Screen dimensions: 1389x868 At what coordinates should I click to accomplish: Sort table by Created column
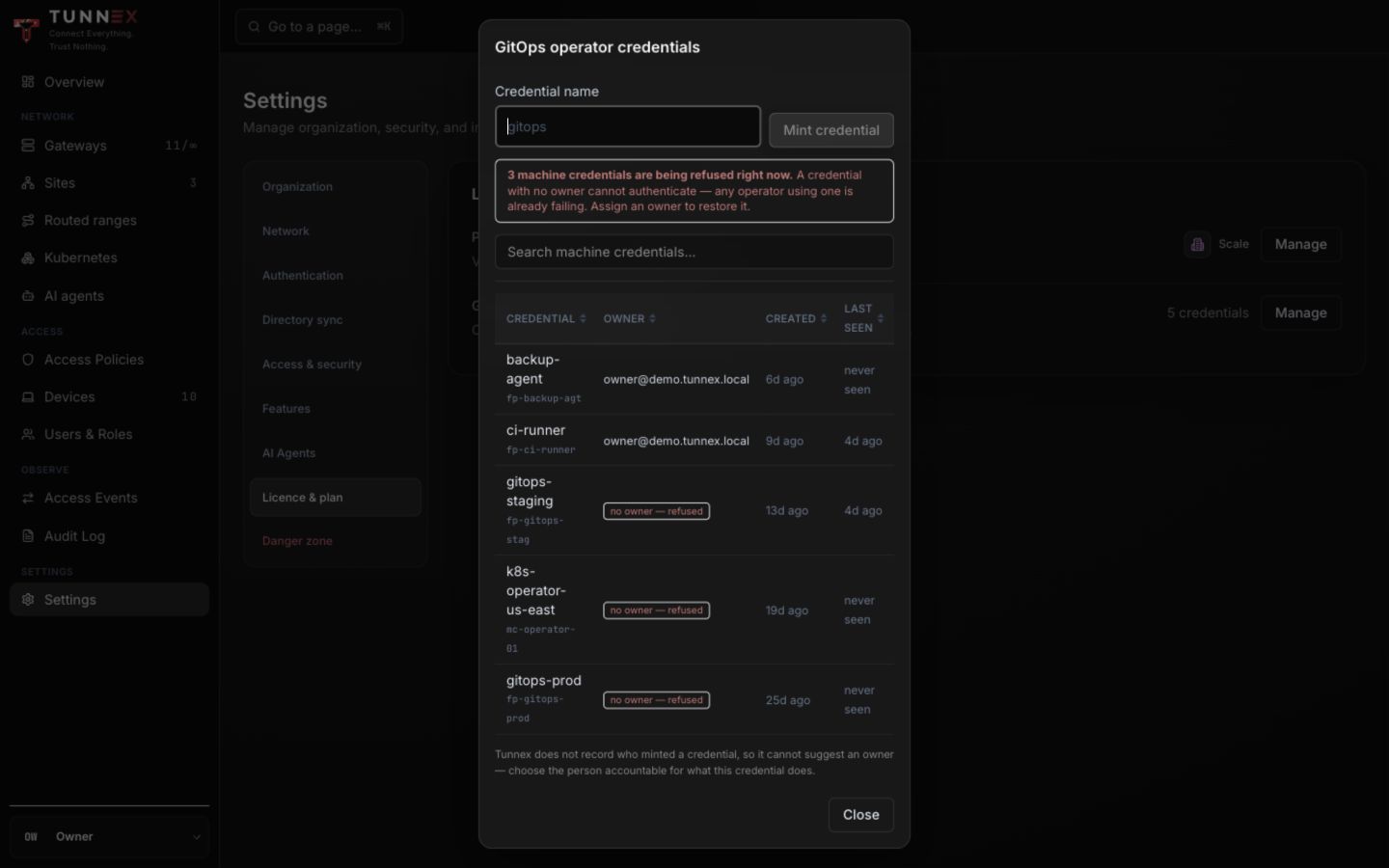[797, 319]
